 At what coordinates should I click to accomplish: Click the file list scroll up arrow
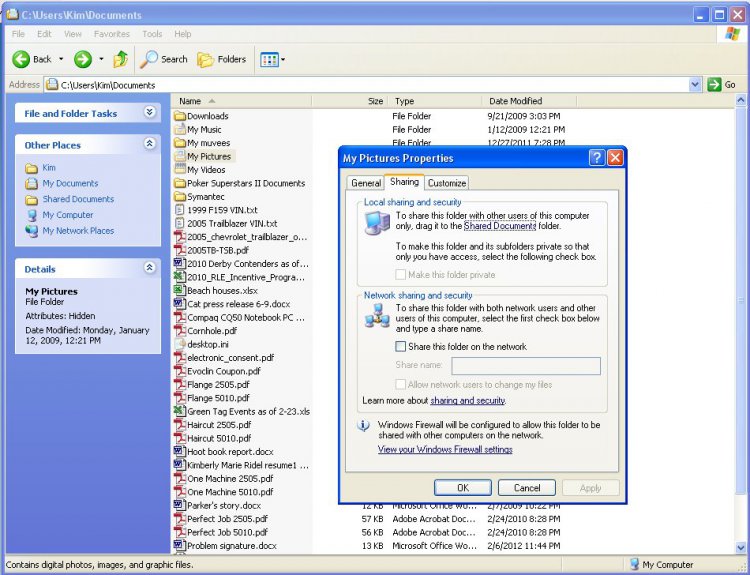741,100
